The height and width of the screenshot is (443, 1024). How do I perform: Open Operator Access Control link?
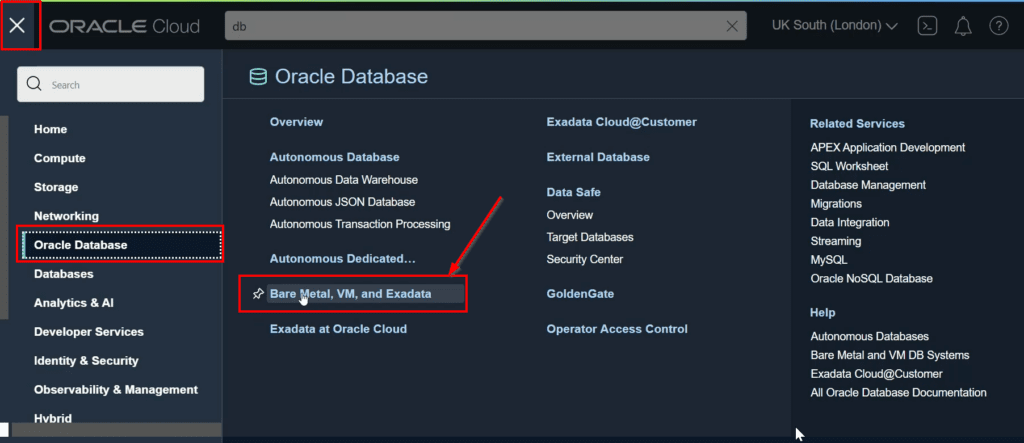coord(617,329)
